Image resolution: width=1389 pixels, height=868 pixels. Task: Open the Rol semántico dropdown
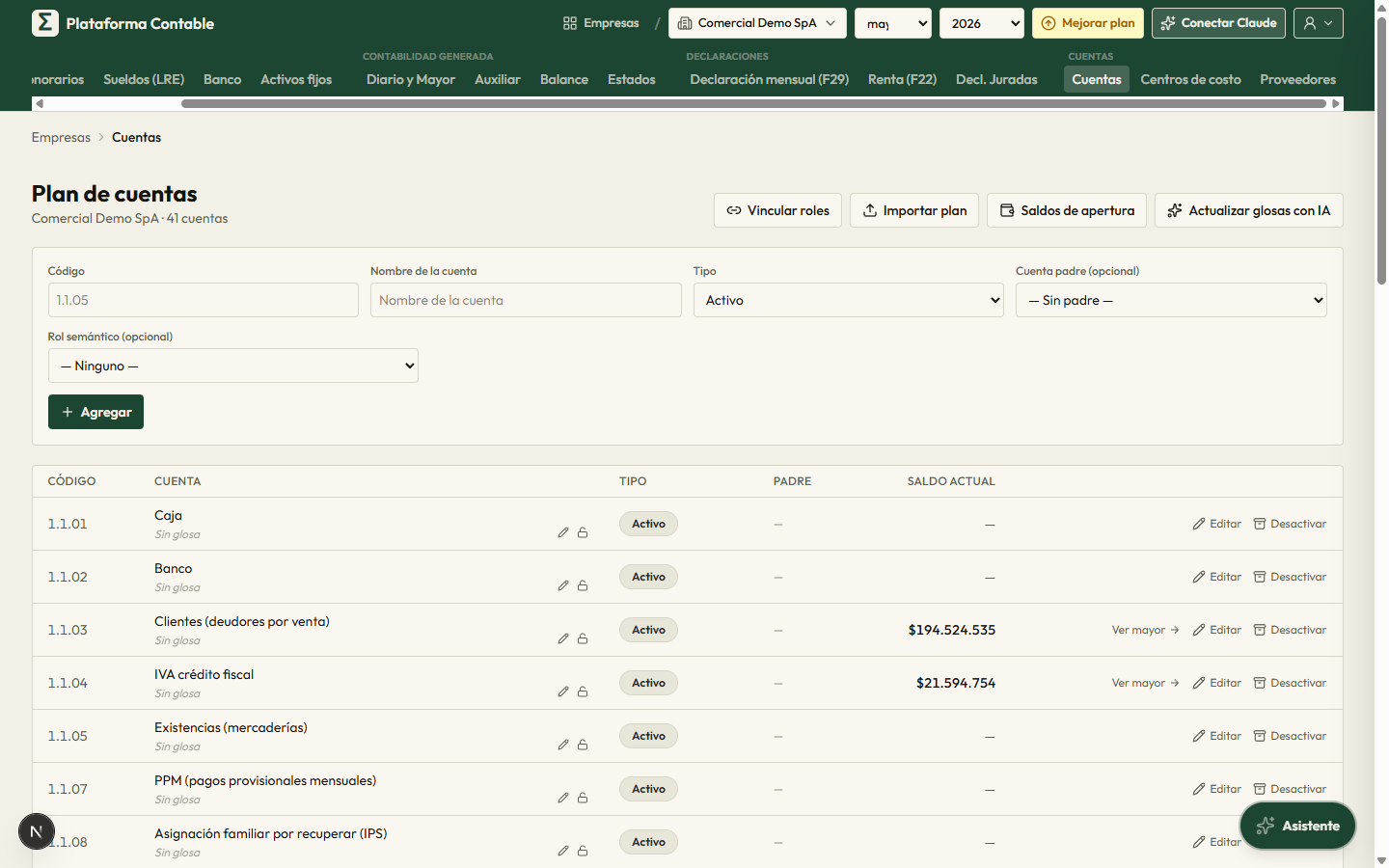tap(233, 366)
